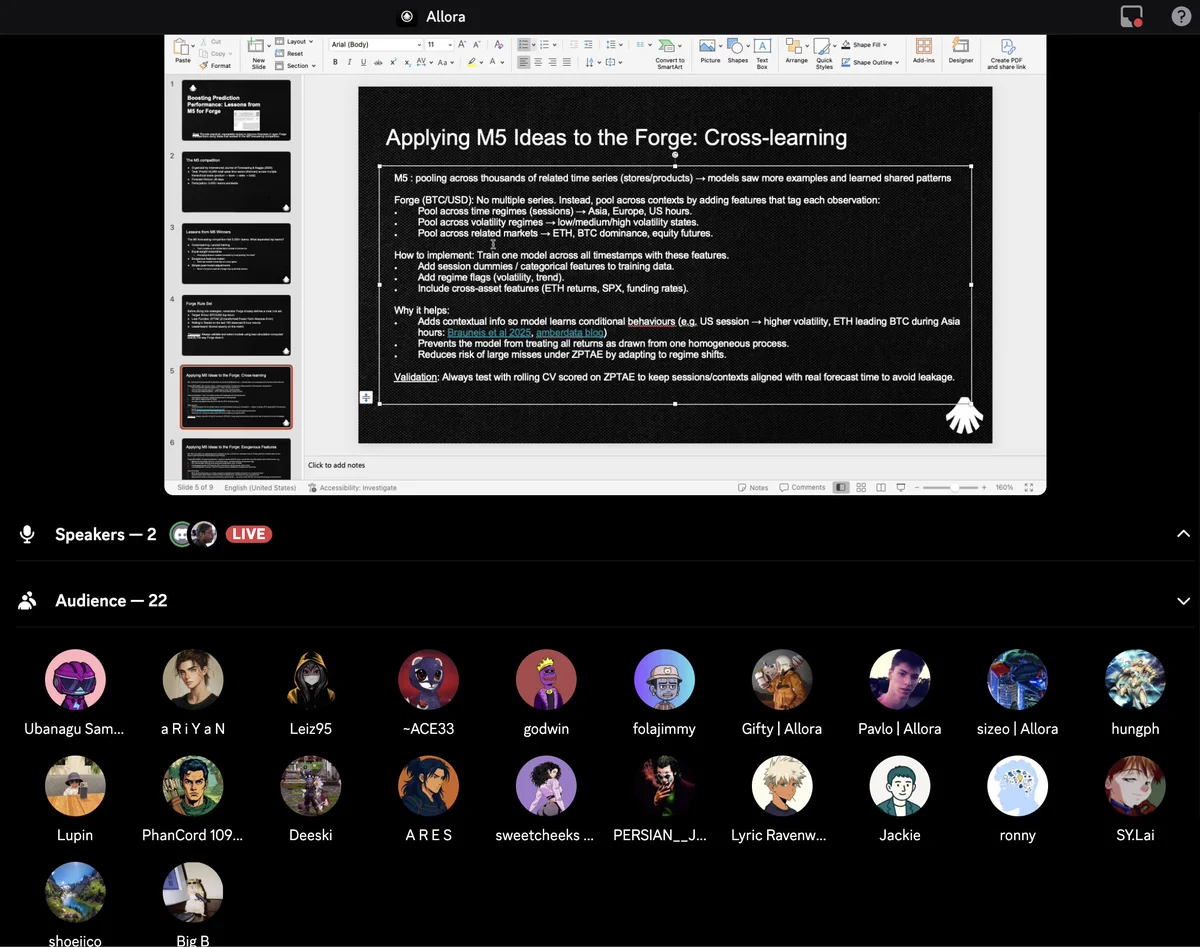Open the Shape Outline dropdown

coord(870,62)
